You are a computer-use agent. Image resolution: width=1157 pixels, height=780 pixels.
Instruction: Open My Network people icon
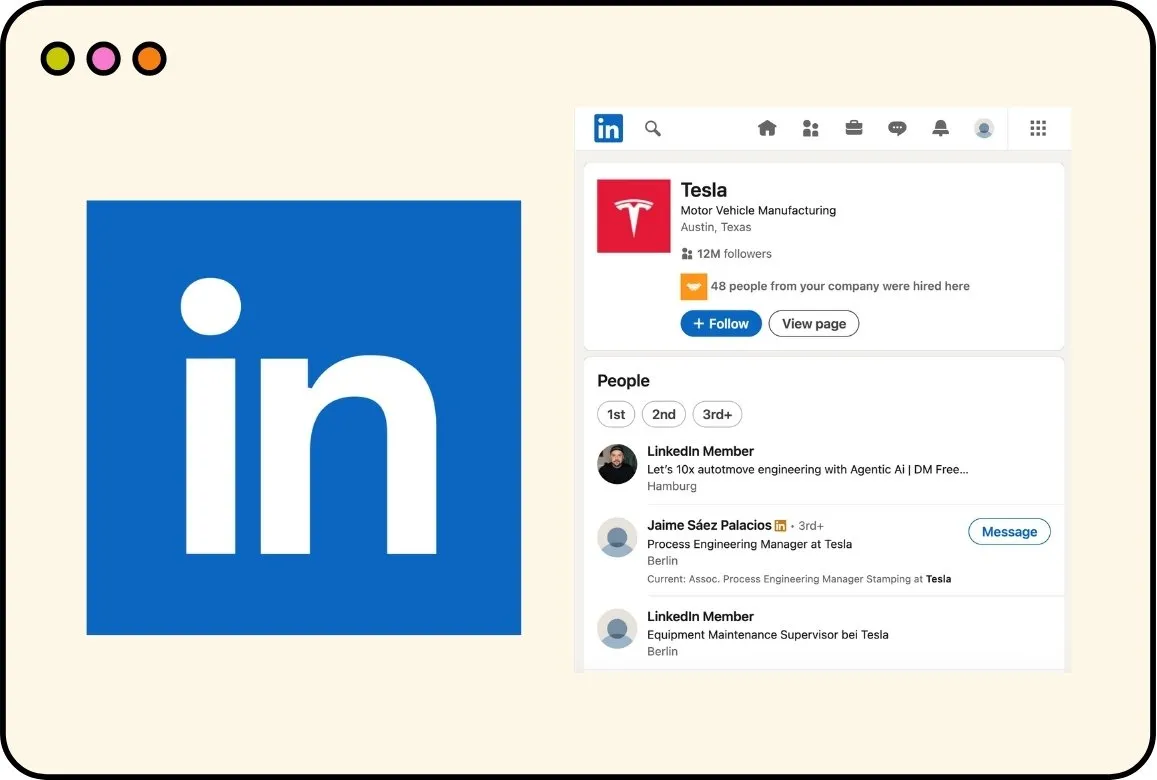point(810,128)
